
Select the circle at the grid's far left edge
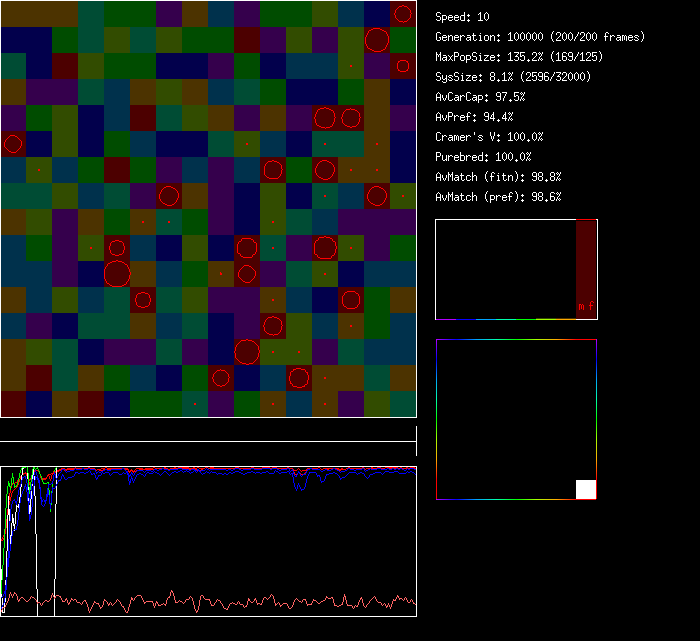(x=12, y=144)
